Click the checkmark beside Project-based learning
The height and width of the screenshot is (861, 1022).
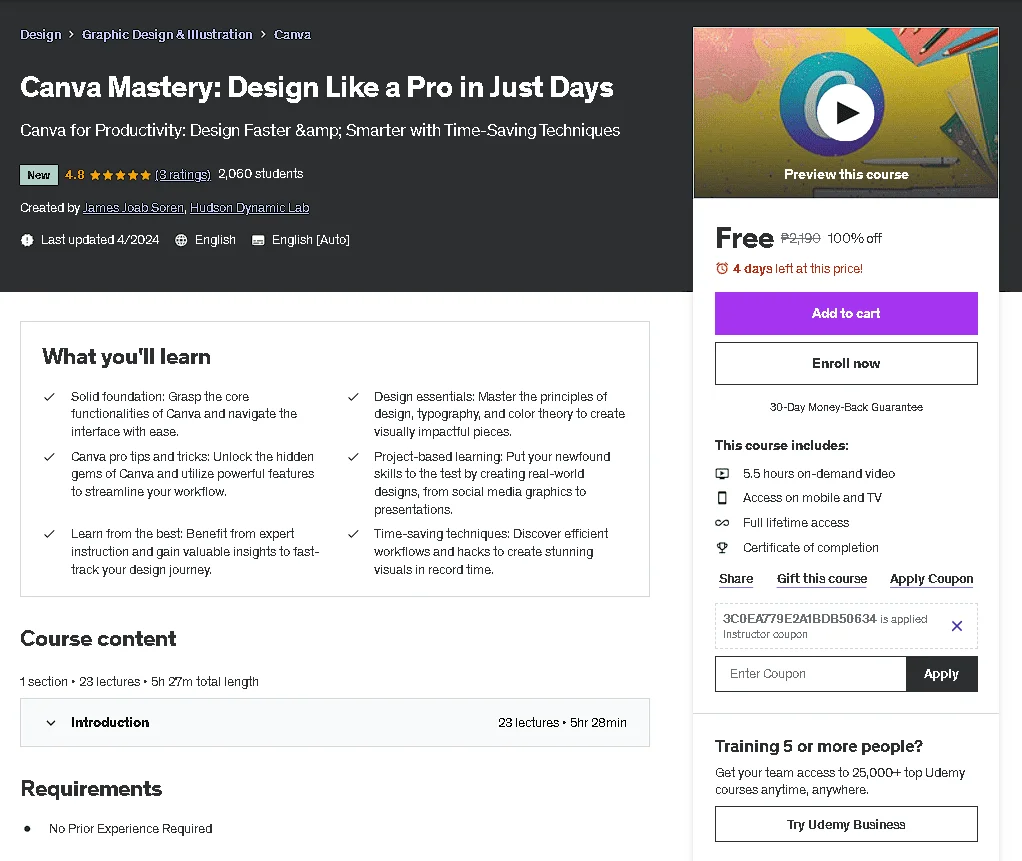[353, 457]
